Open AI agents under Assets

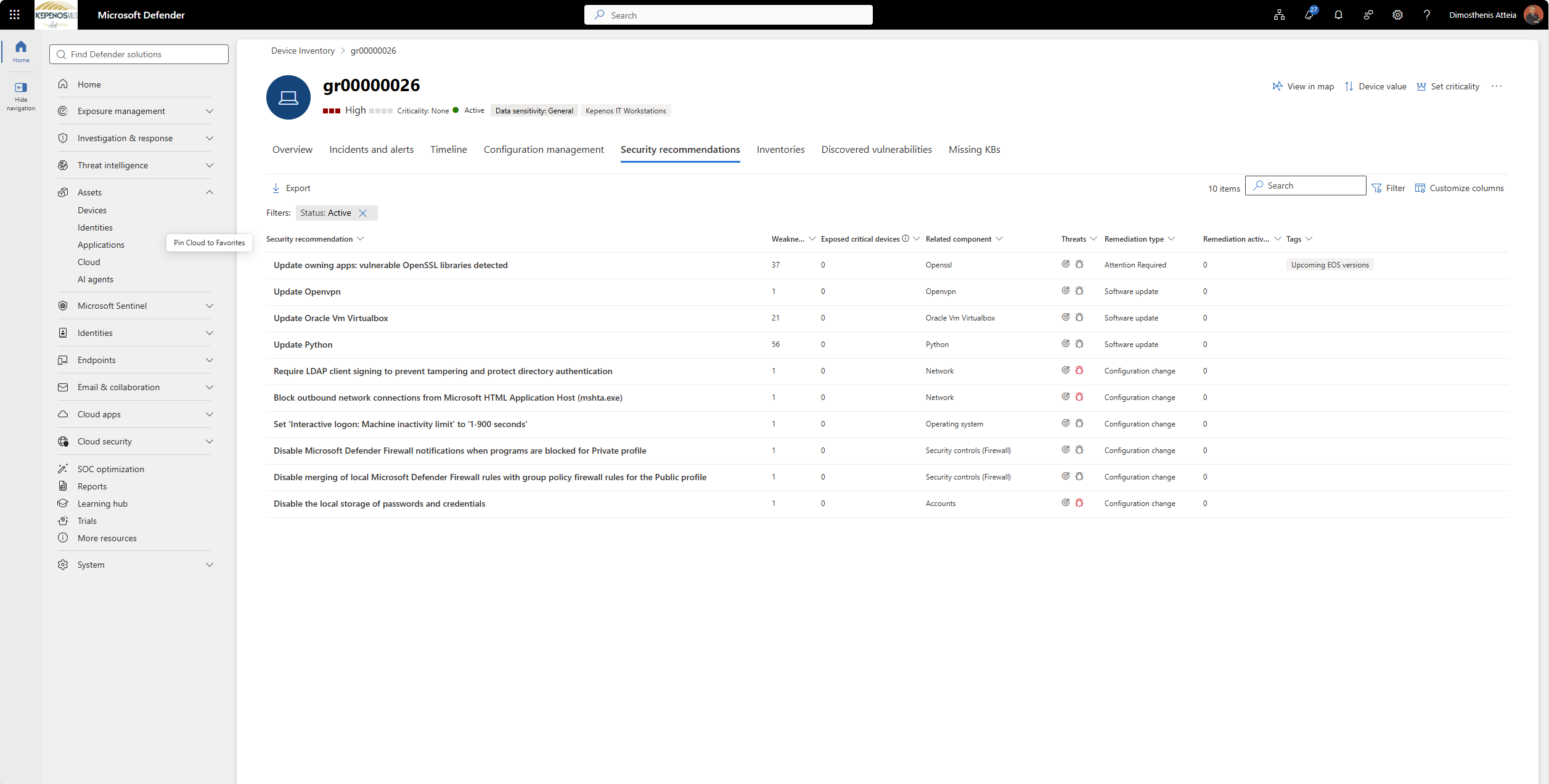click(x=96, y=279)
